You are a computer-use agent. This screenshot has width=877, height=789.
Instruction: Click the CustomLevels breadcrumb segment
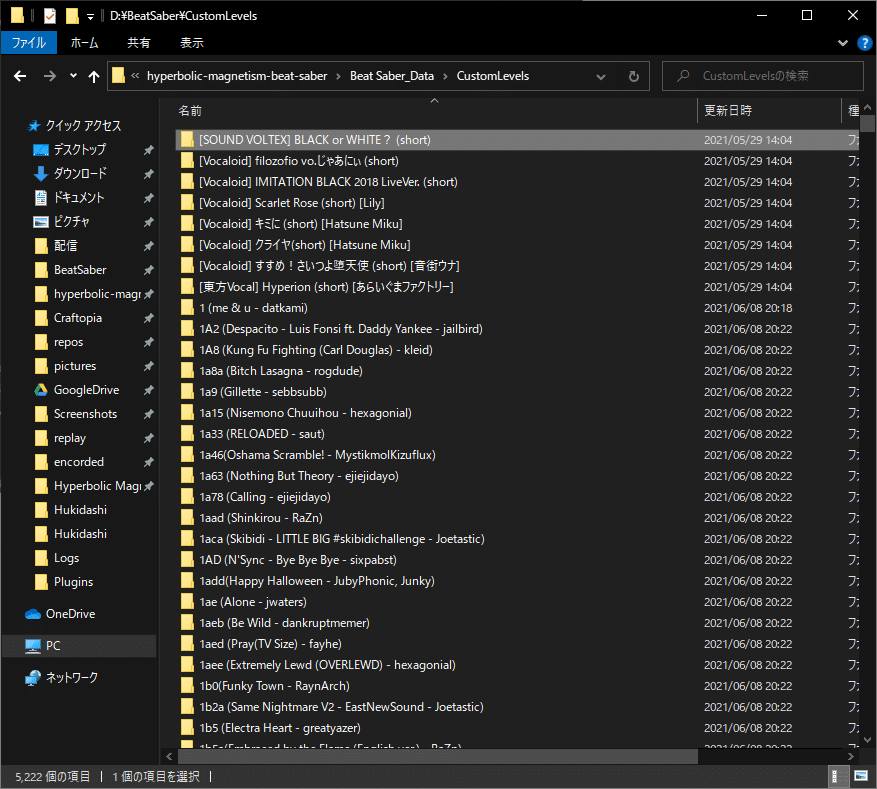click(x=493, y=76)
